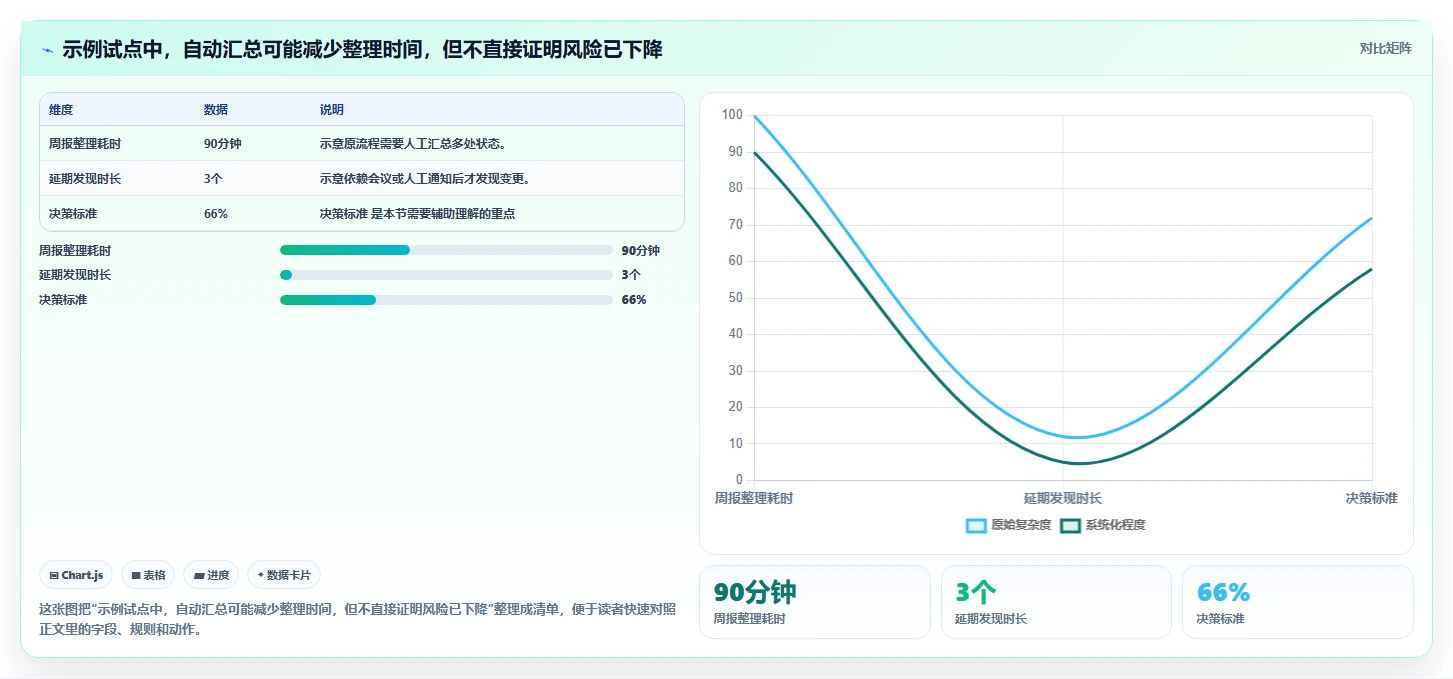Select the 维度 column header

point(61,110)
